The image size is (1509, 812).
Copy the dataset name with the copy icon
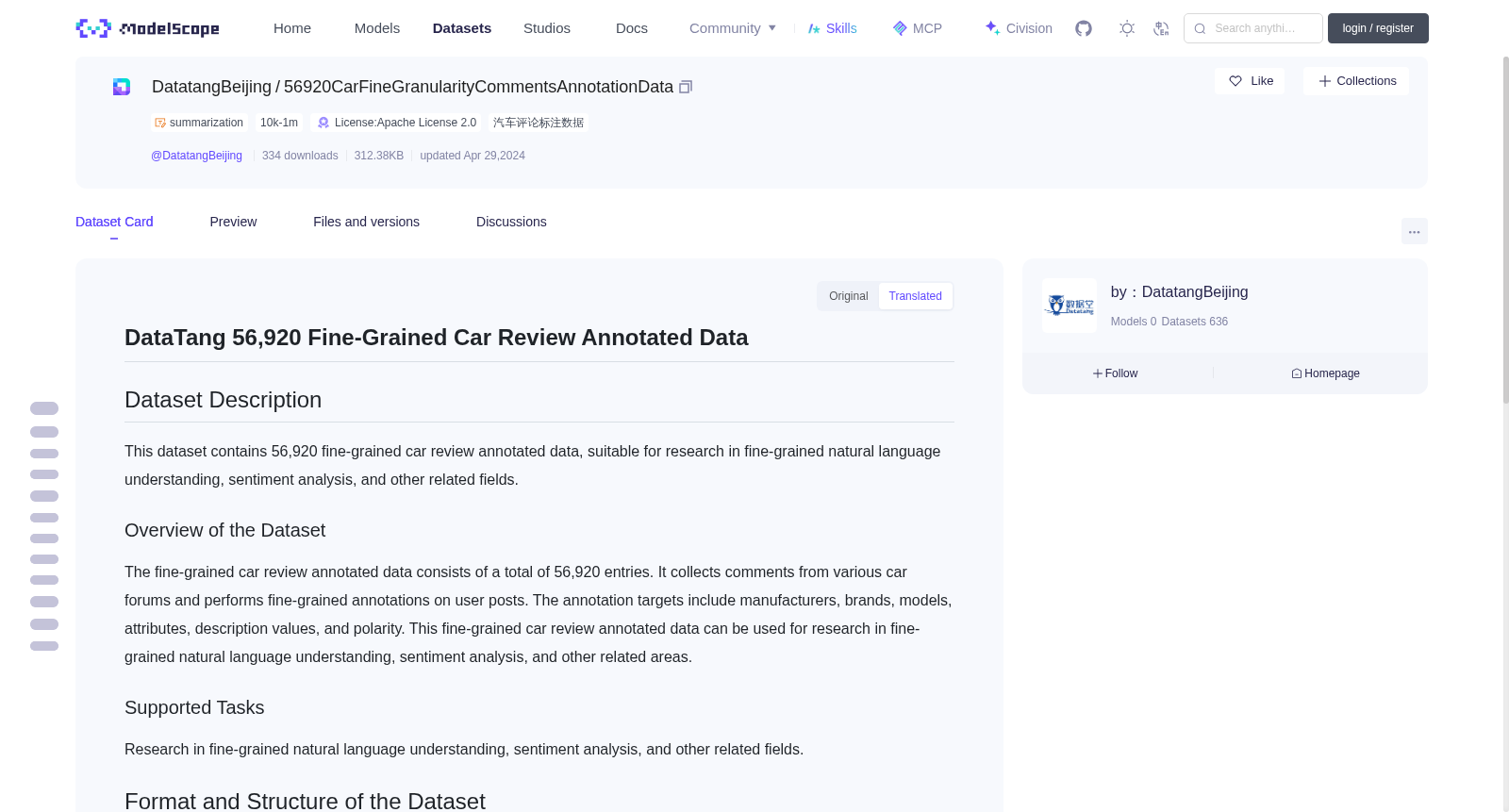coord(686,87)
